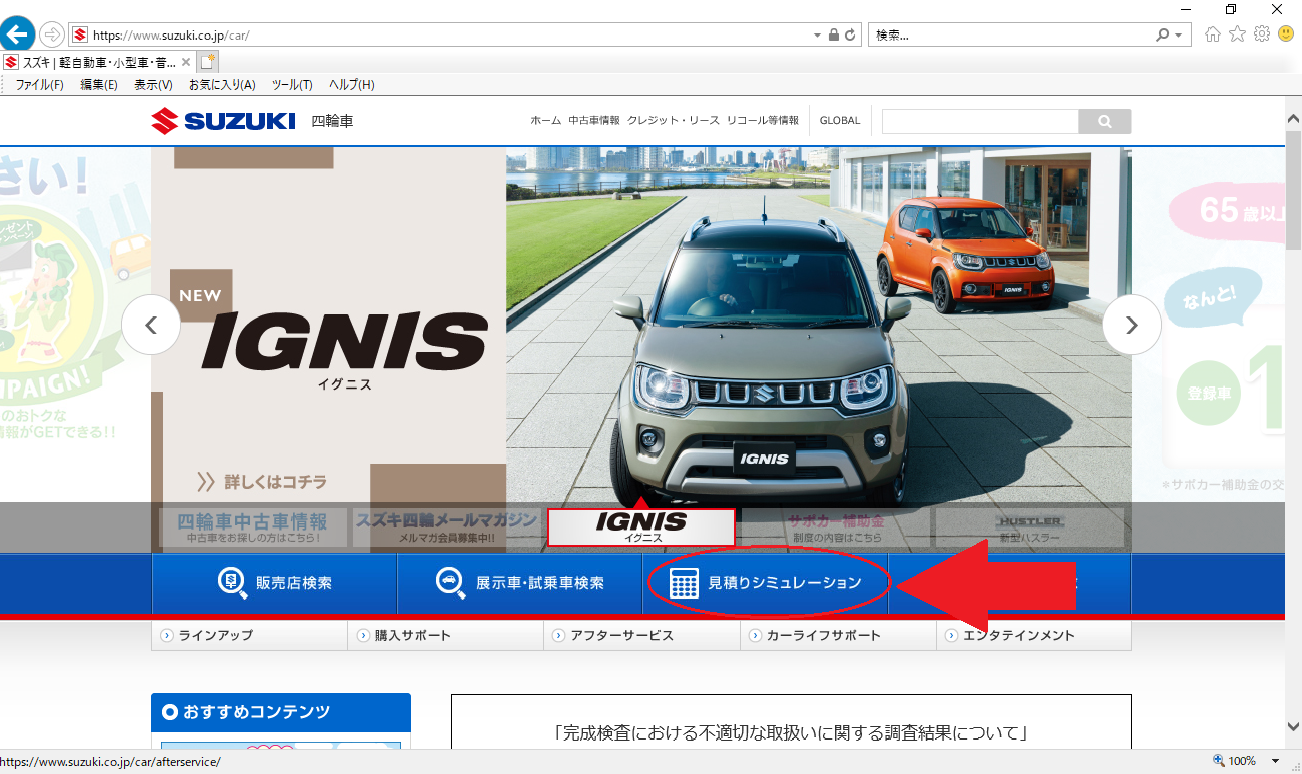This screenshot has height=774, width=1302.
Task: Open the Favorites star icon
Action: [1237, 34]
